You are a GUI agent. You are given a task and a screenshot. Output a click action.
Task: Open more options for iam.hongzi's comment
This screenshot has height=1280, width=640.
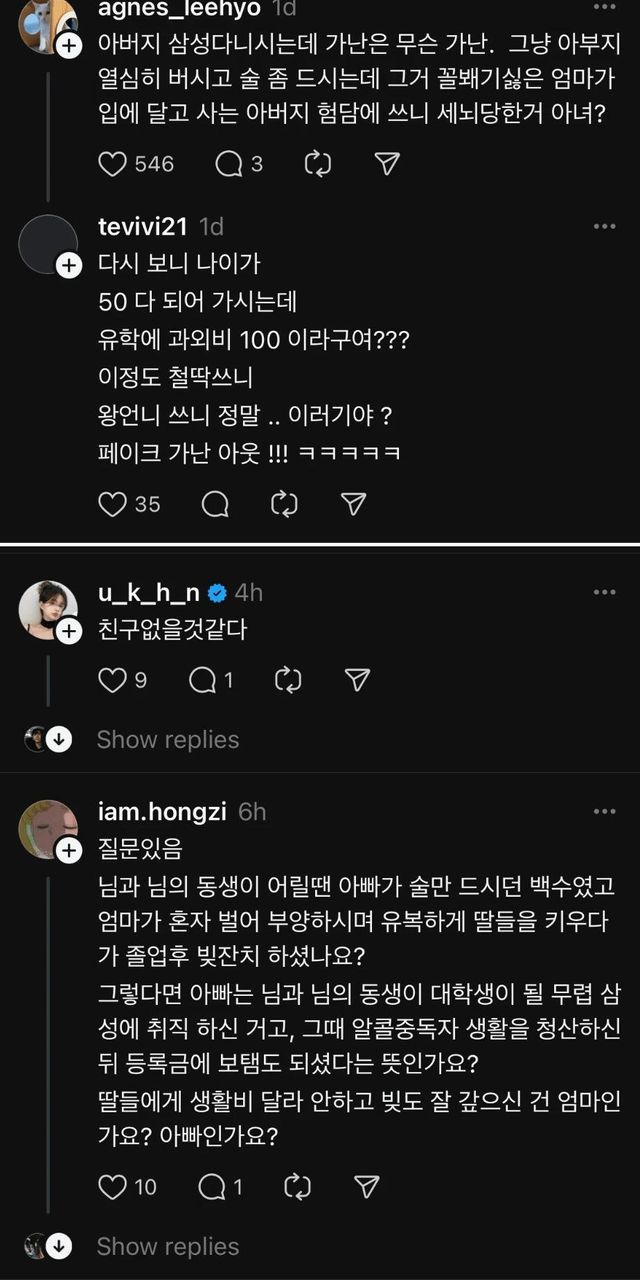(x=604, y=812)
